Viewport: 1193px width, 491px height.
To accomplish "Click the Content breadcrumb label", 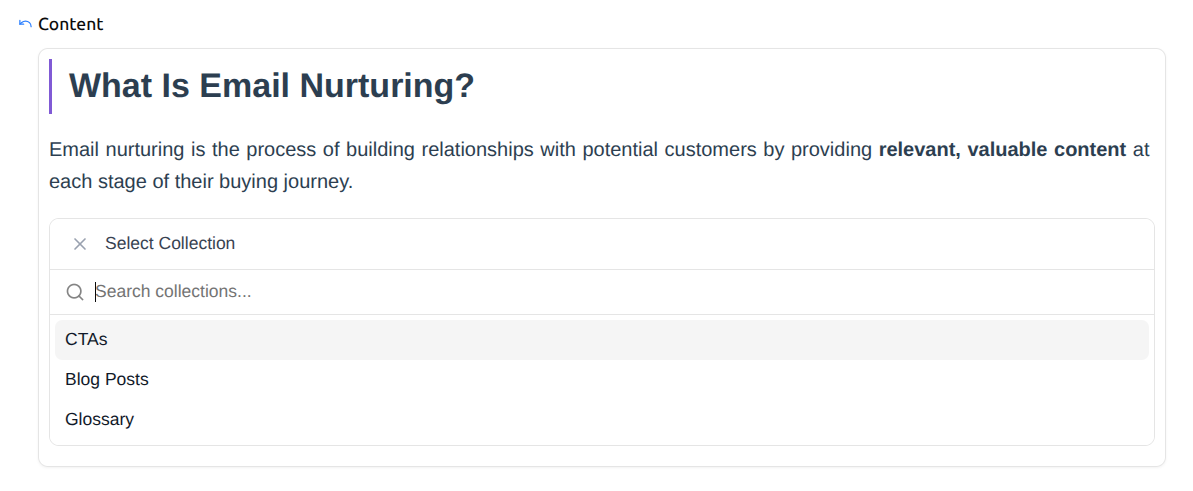I will tap(70, 24).
